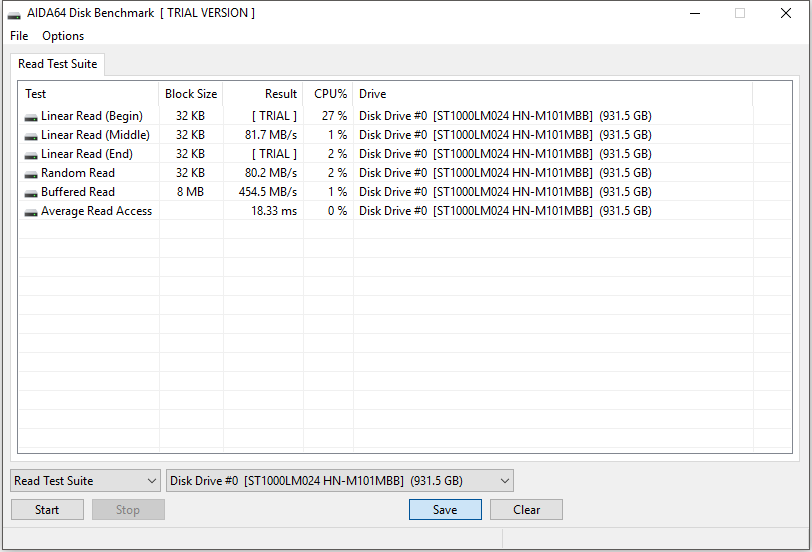The image size is (812, 552).
Task: Sort by the Result column header
Action: [263, 94]
